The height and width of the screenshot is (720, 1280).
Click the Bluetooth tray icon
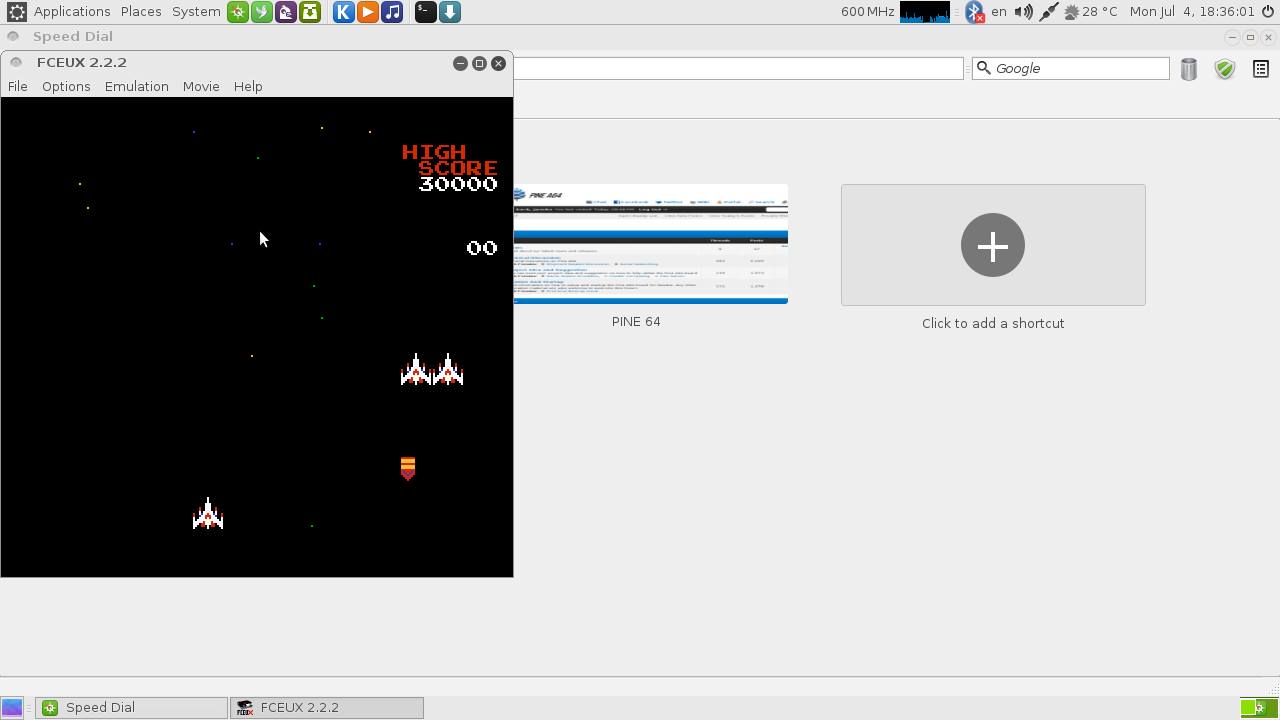[974, 12]
